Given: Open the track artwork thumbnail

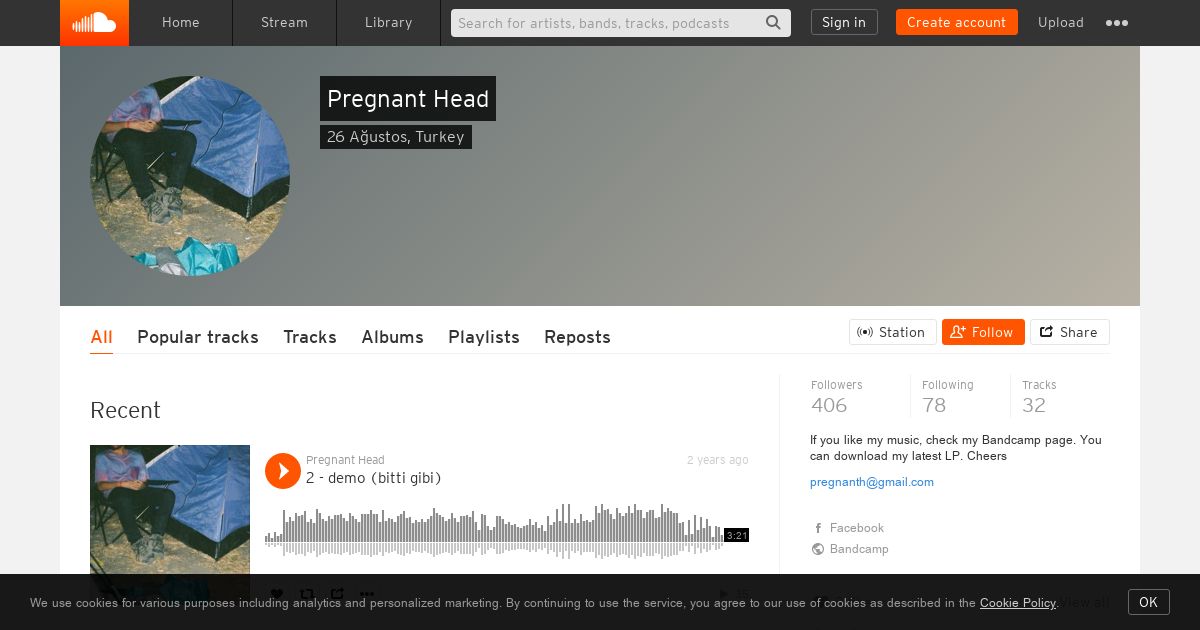Looking at the screenshot, I should (170, 510).
